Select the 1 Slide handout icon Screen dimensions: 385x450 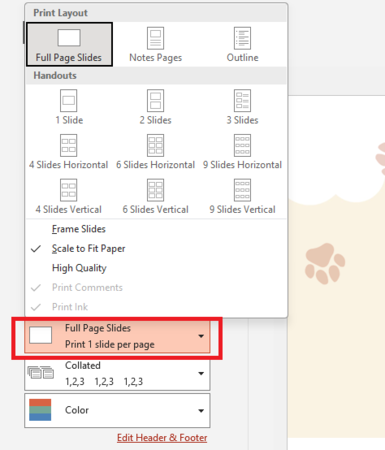pos(69,100)
